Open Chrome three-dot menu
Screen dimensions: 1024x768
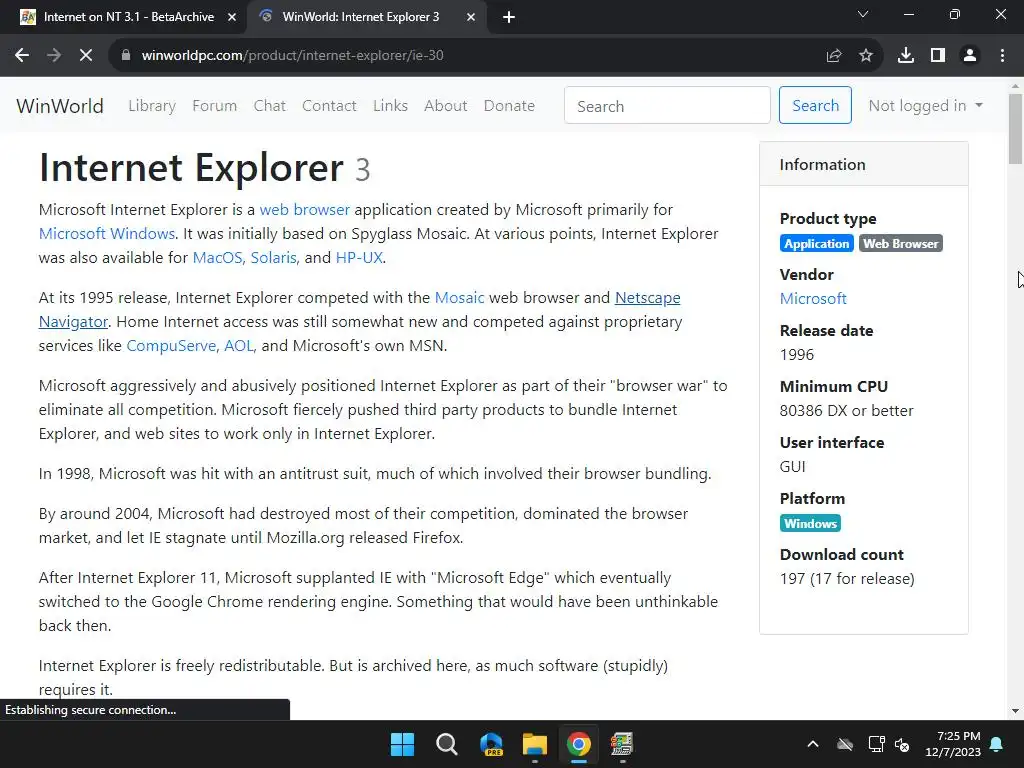click(1002, 56)
